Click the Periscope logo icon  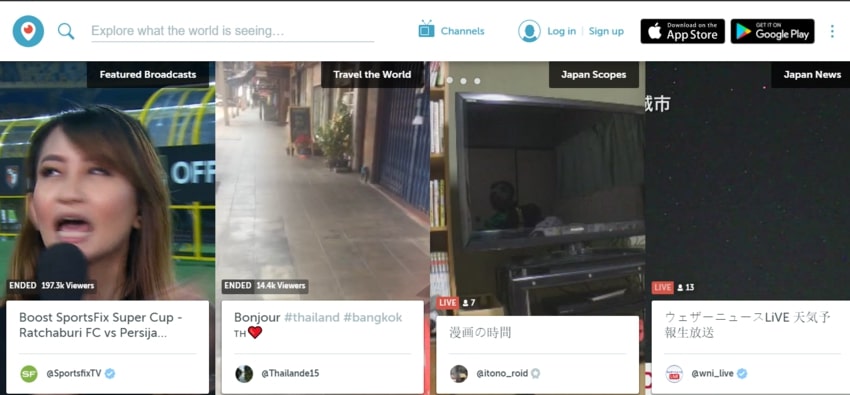[28, 31]
